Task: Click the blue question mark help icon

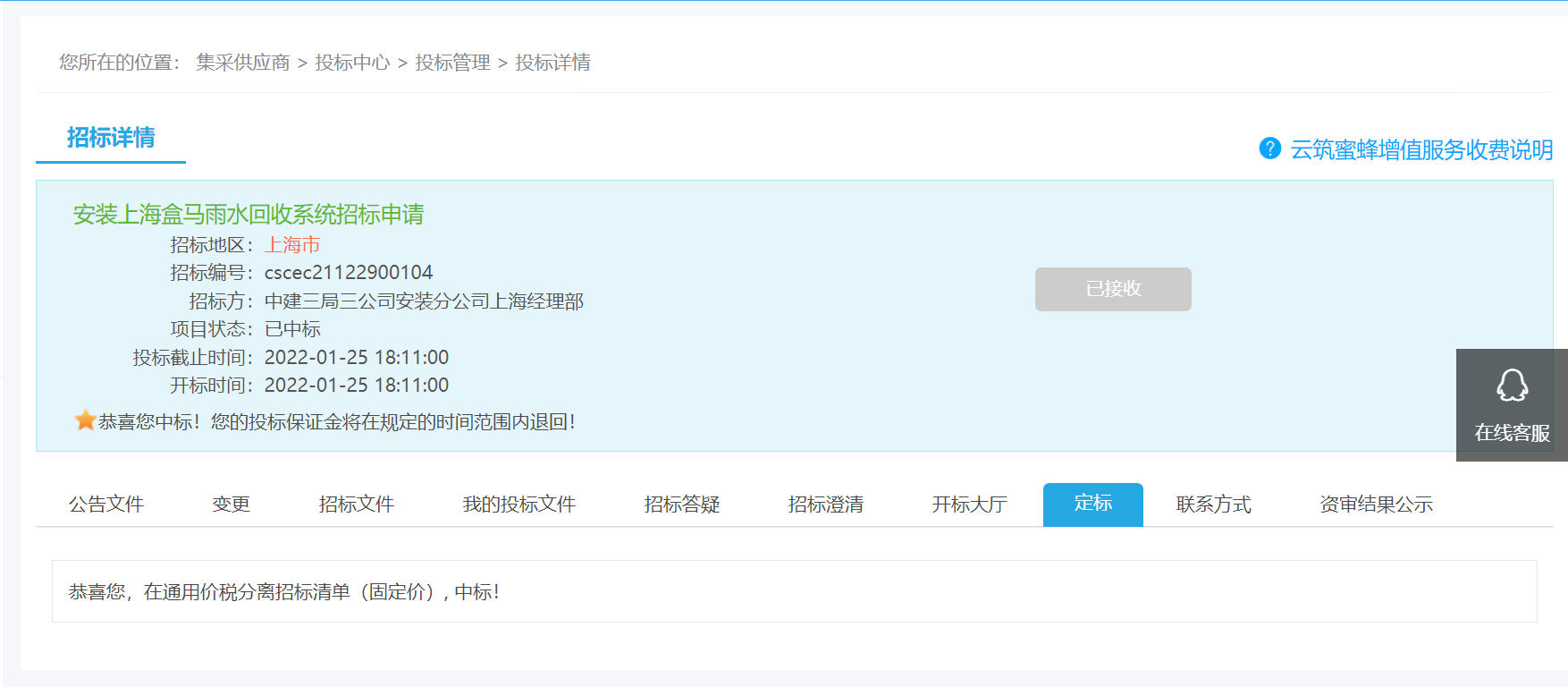Action: pyautogui.click(x=1269, y=148)
